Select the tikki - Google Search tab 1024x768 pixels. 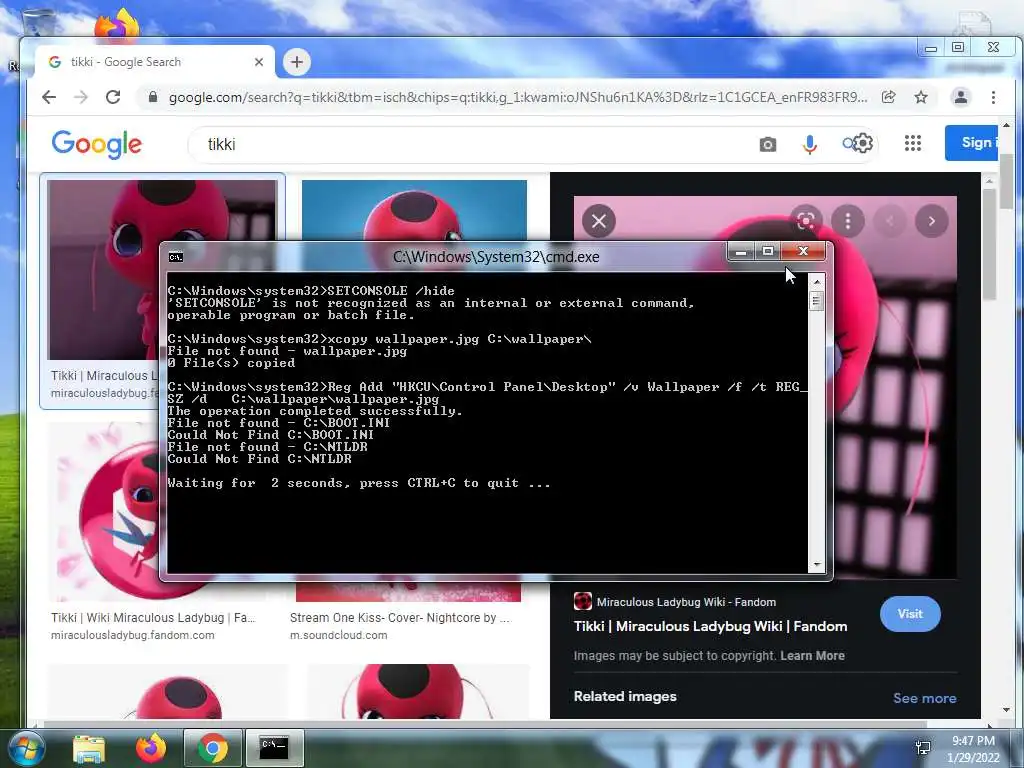(155, 62)
